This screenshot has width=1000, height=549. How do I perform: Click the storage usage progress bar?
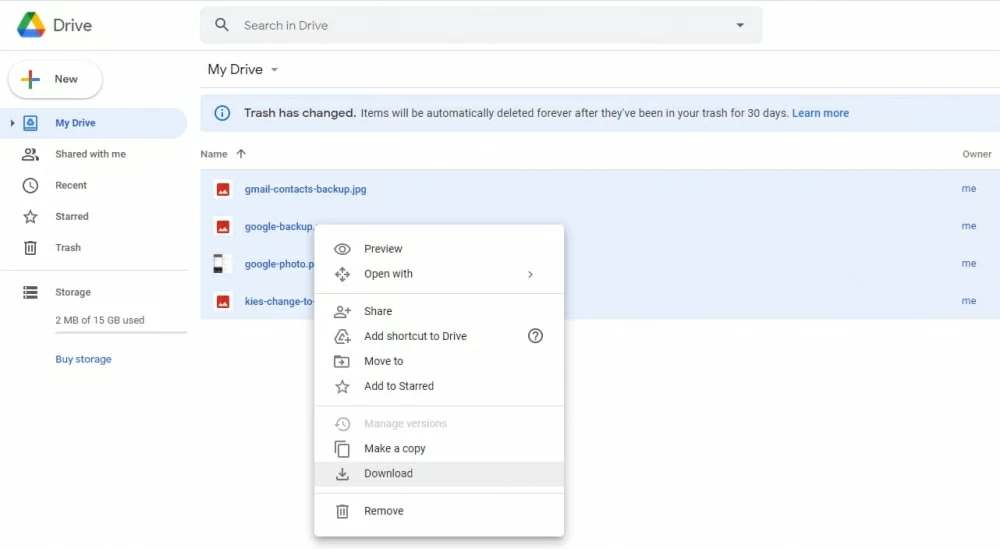coord(120,332)
